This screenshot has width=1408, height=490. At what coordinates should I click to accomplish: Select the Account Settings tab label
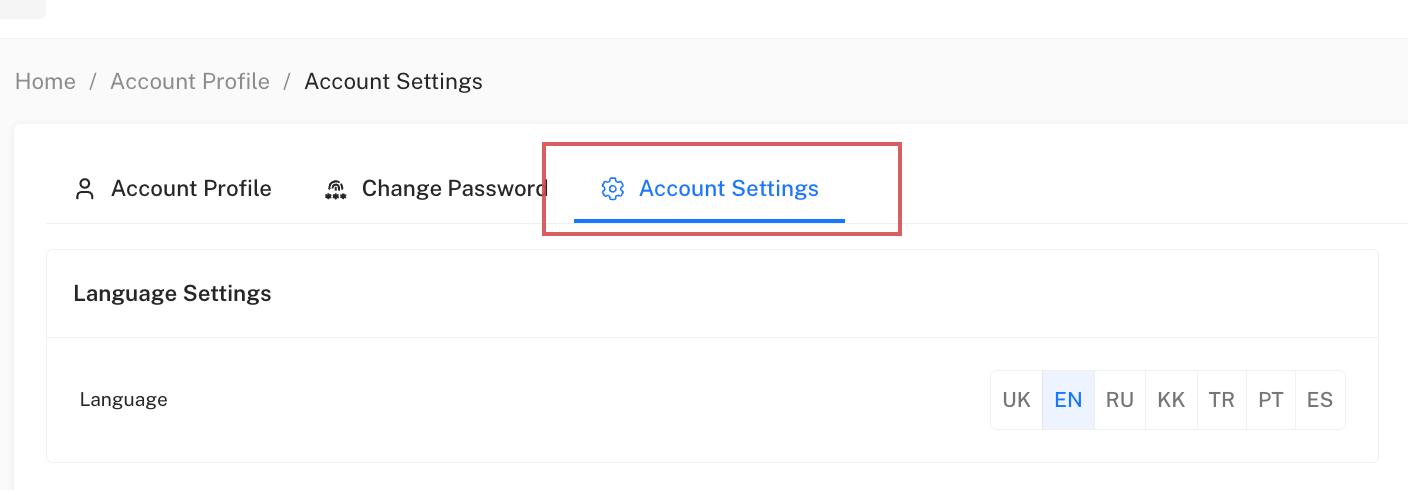[x=728, y=189]
